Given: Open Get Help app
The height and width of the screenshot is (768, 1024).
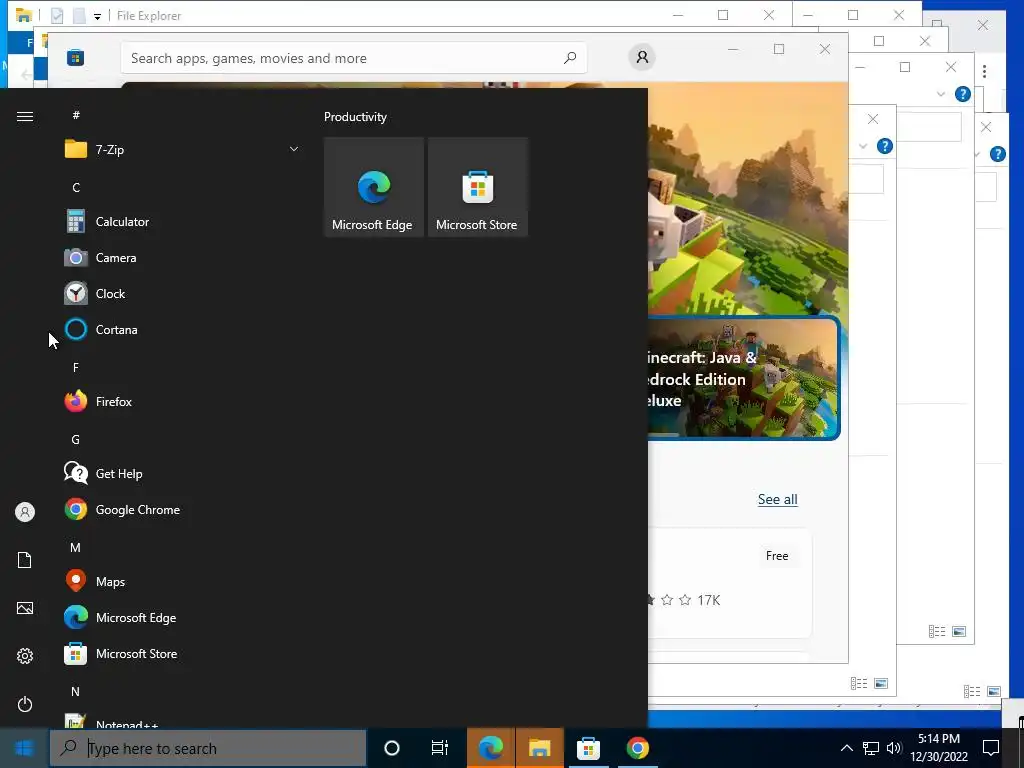Looking at the screenshot, I should 182,473.
